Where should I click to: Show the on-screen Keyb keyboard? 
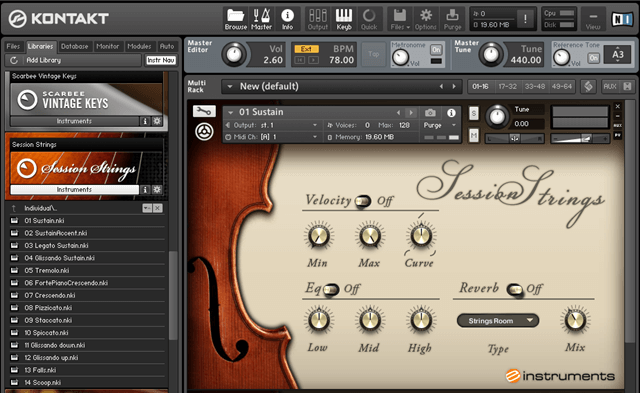[x=344, y=19]
